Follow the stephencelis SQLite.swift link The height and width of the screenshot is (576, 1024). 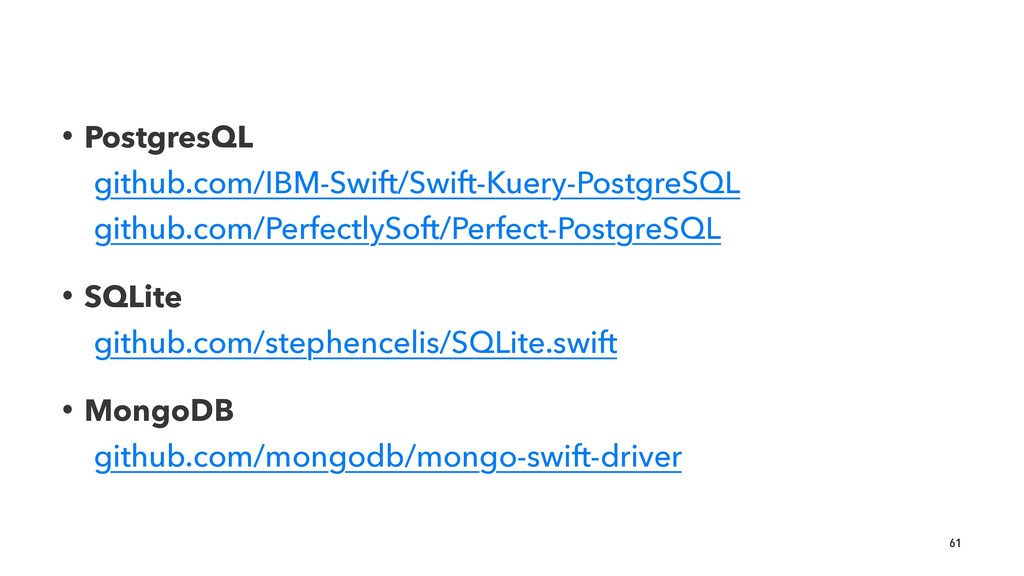pos(355,343)
